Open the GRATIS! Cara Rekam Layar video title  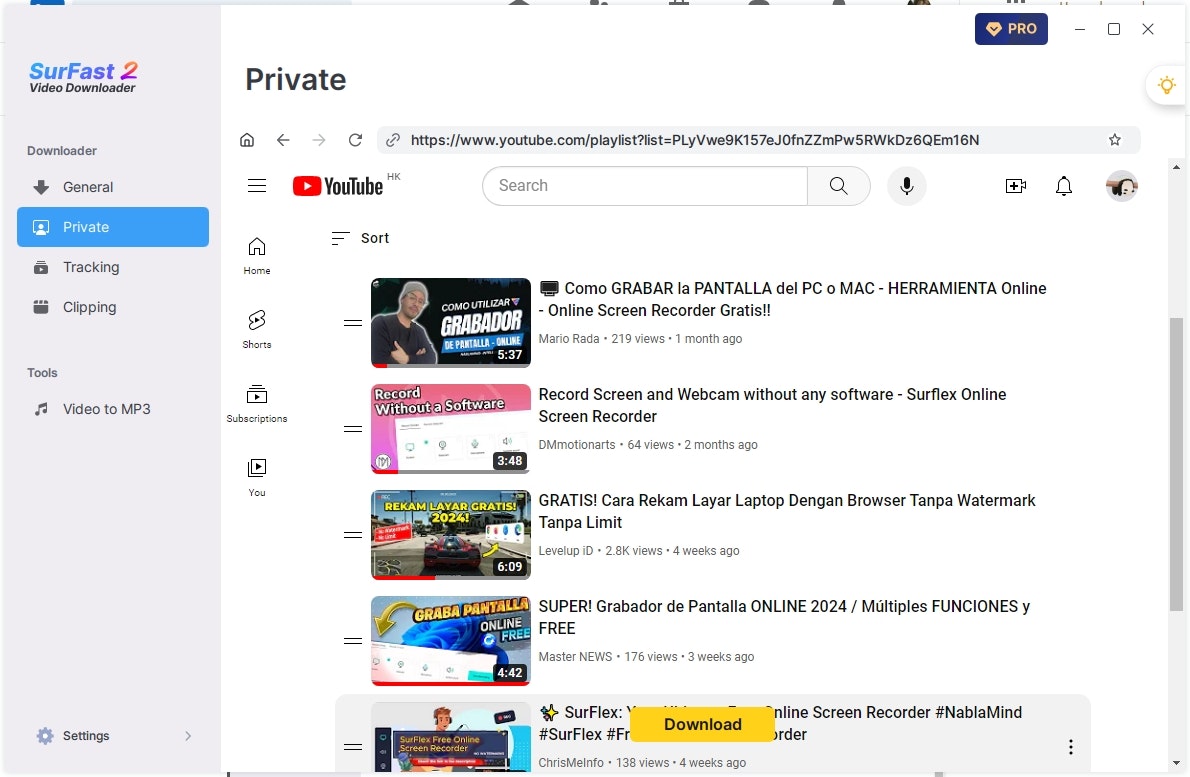point(787,511)
